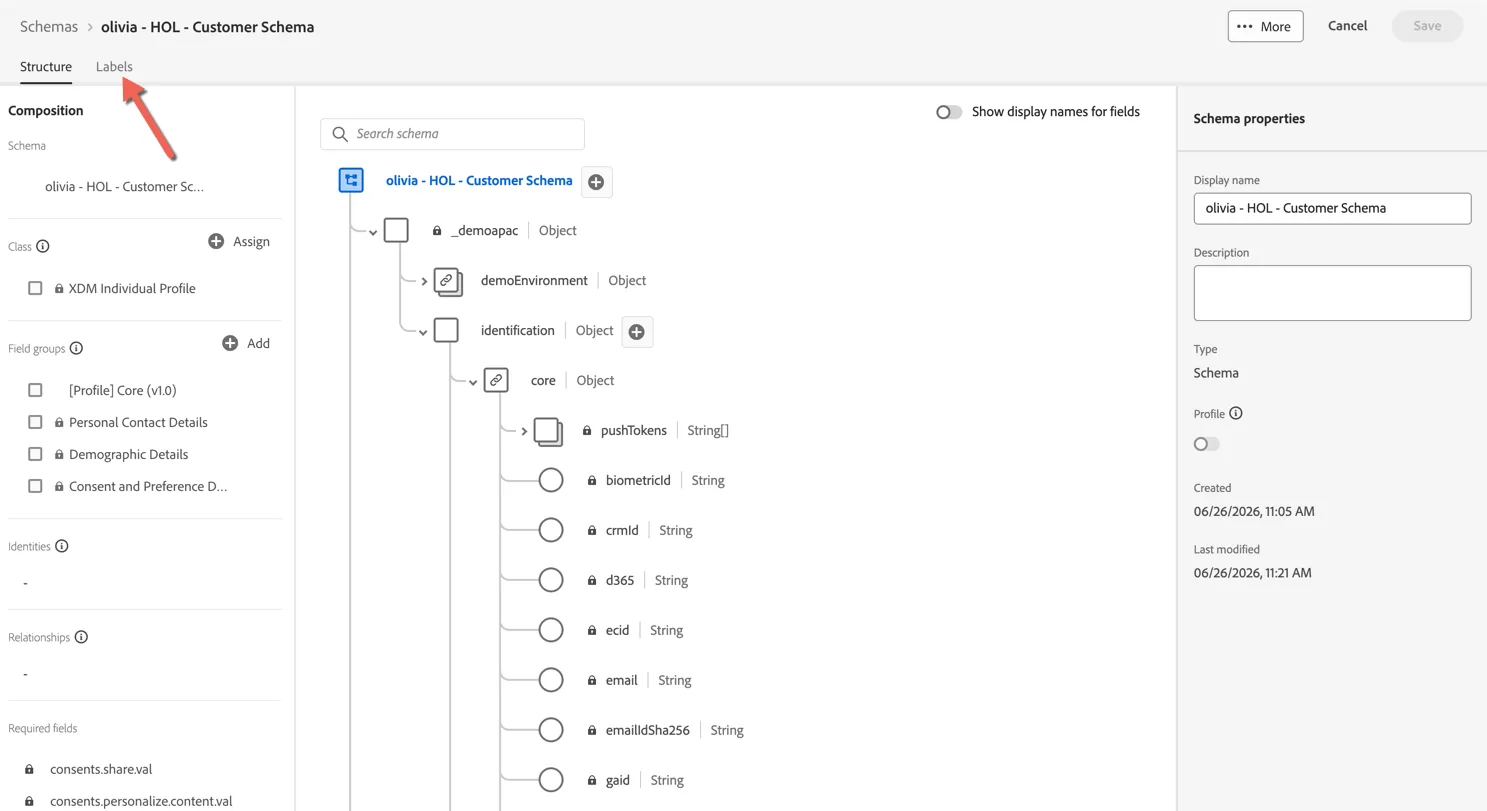The height and width of the screenshot is (811, 1487).
Task: Check the Consent and Preference checkbox
Action: [x=35, y=486]
